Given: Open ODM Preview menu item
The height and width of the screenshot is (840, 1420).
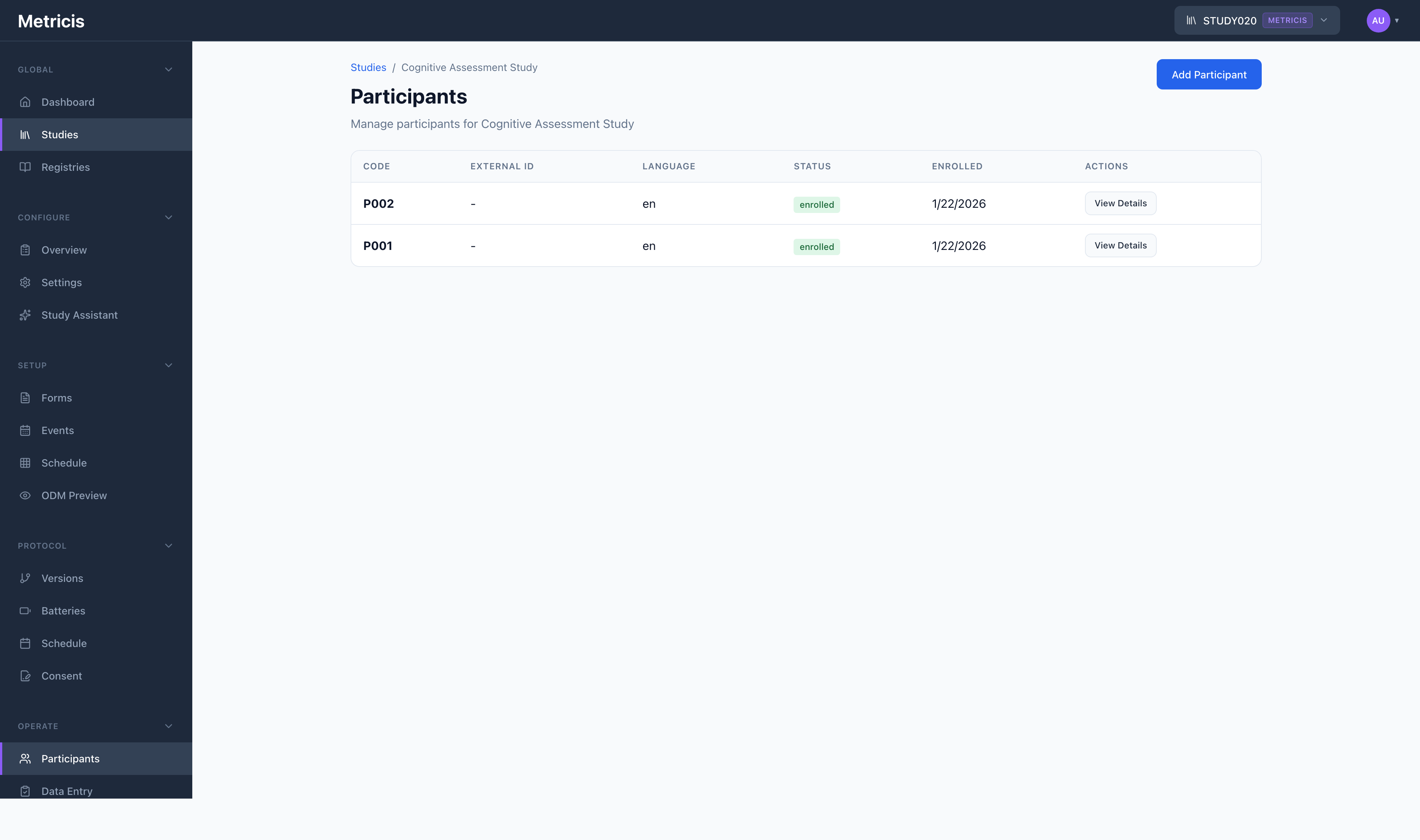Looking at the screenshot, I should (96, 495).
